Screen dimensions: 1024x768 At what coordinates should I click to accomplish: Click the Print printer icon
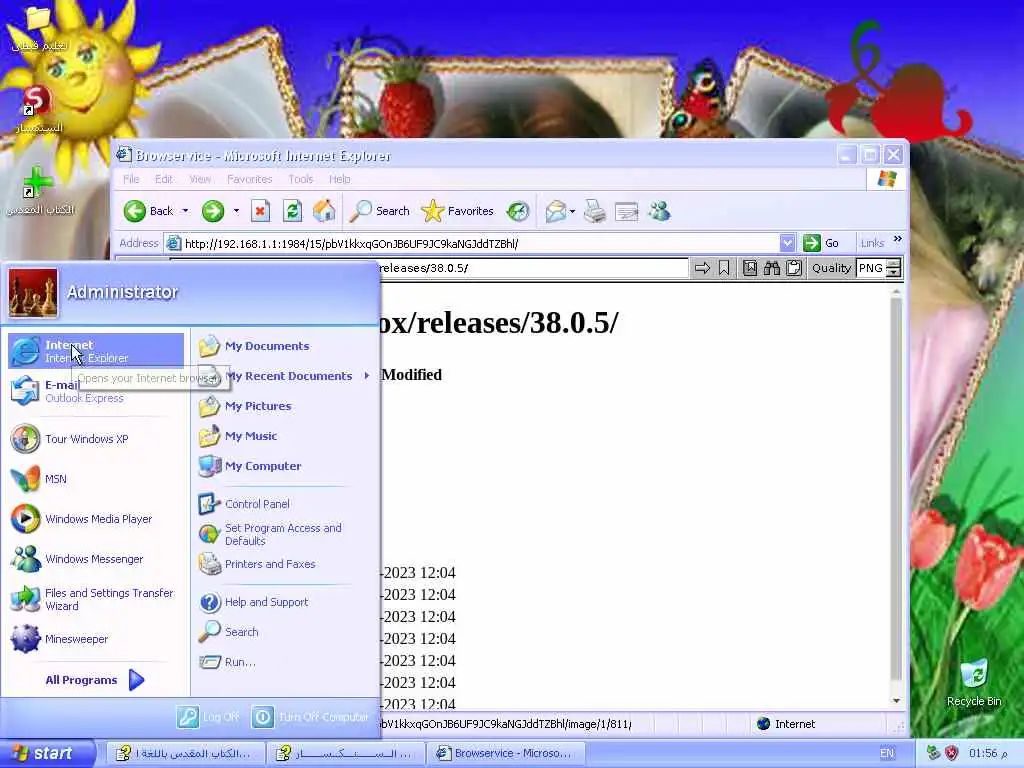tap(595, 211)
